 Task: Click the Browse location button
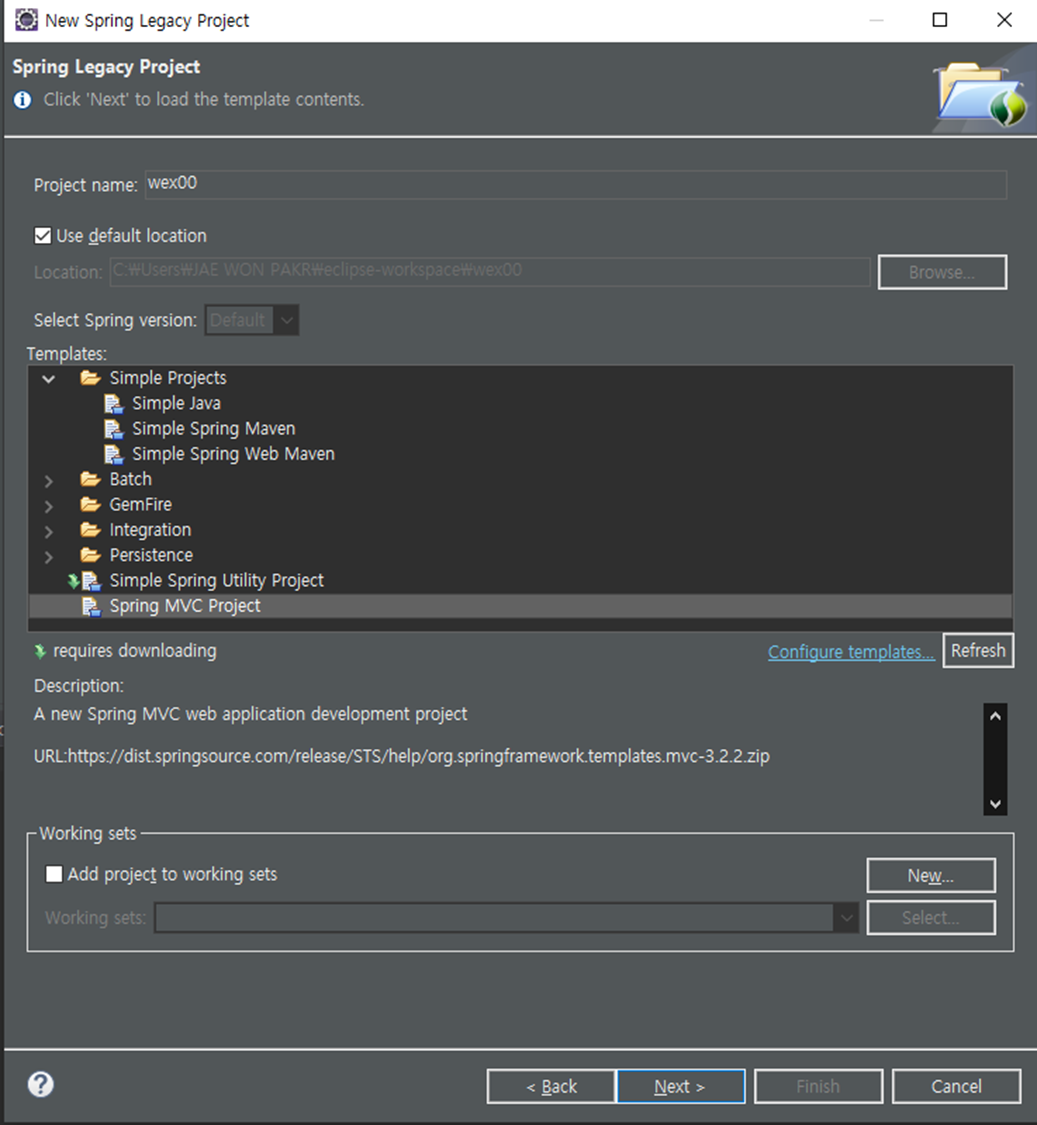pos(942,272)
